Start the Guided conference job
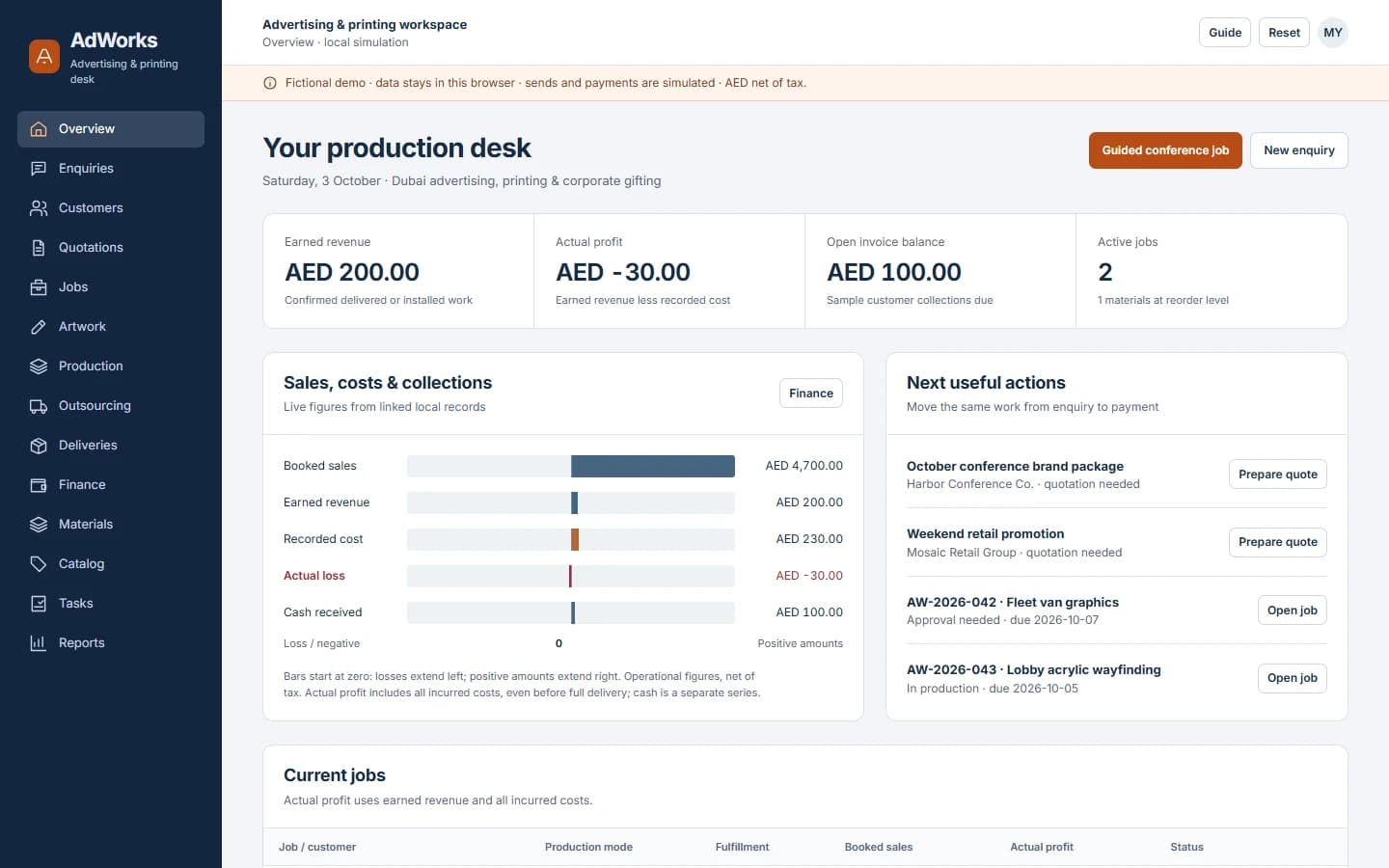The image size is (1389, 868). coord(1165,150)
